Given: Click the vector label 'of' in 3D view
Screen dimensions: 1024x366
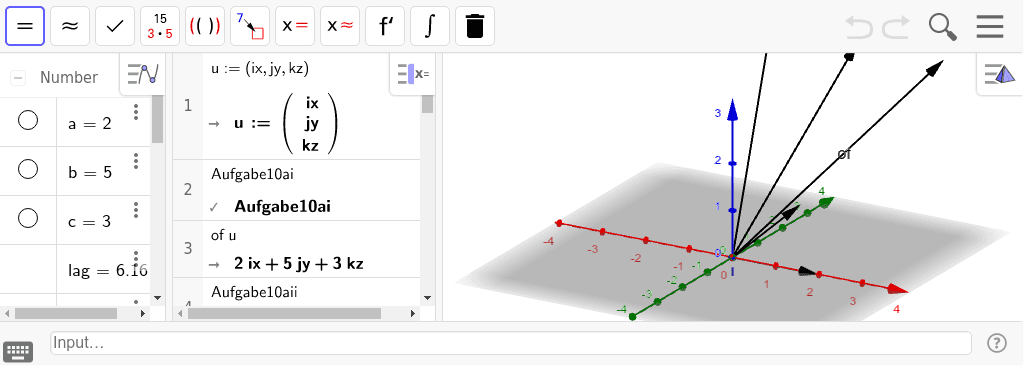Looking at the screenshot, I should tap(844, 154).
